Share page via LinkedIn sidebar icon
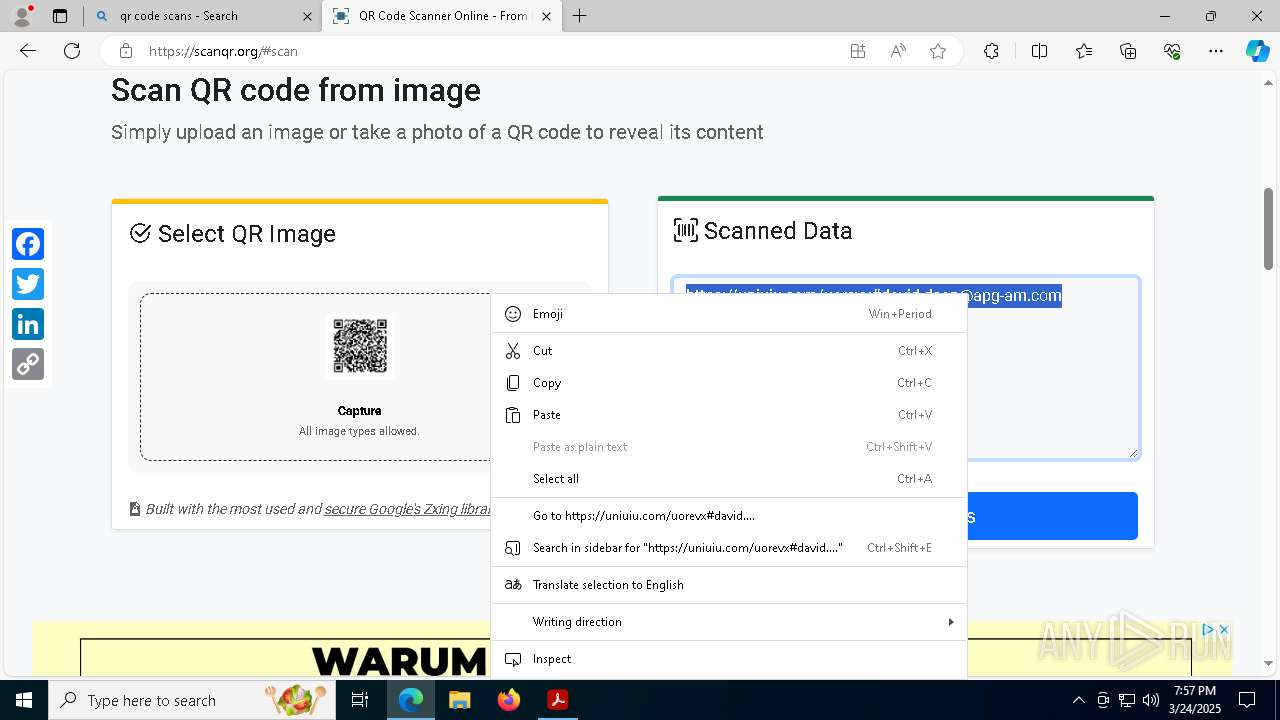Viewport: 1280px width, 720px height. [x=28, y=324]
